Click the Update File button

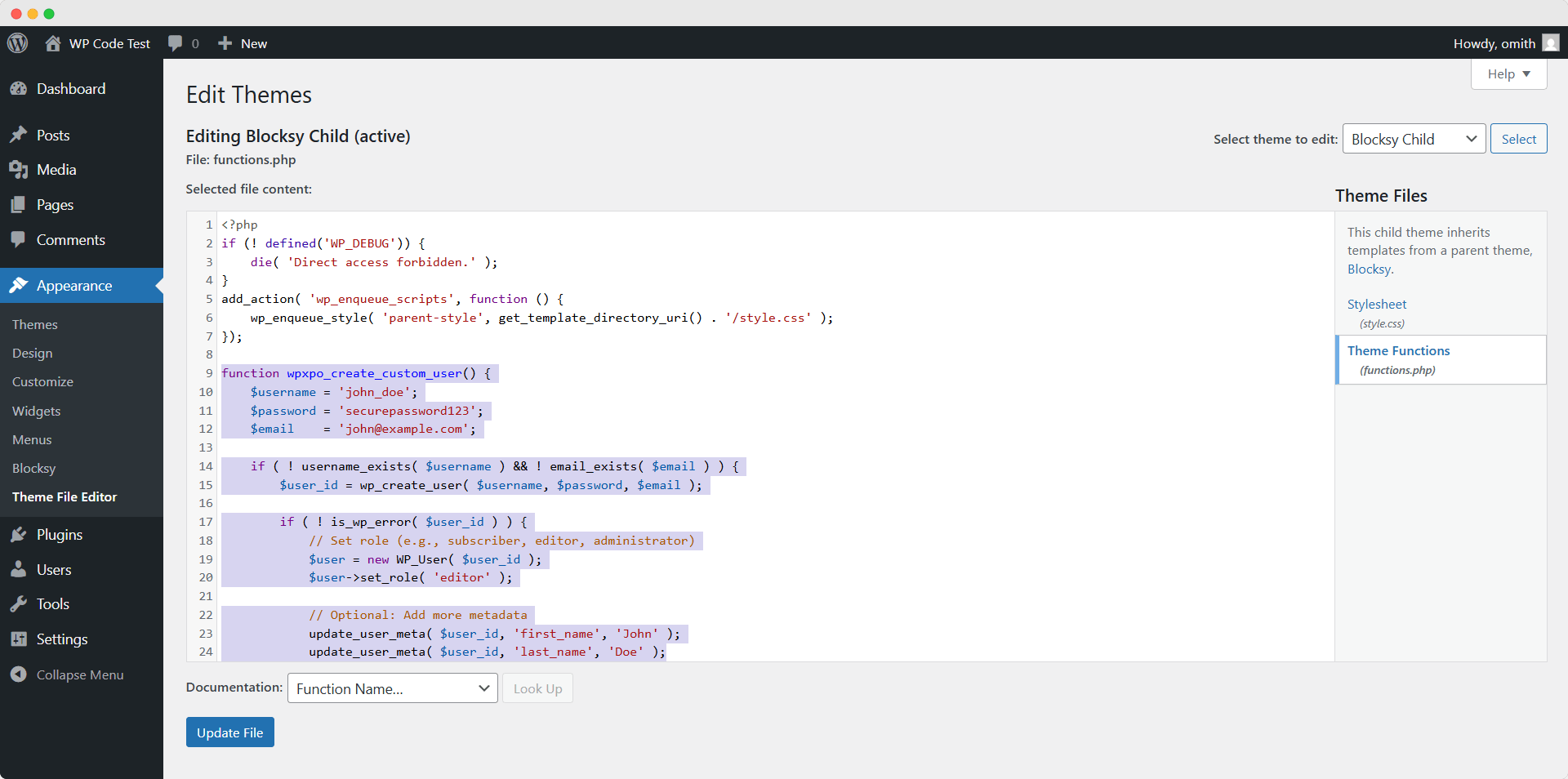coord(230,732)
